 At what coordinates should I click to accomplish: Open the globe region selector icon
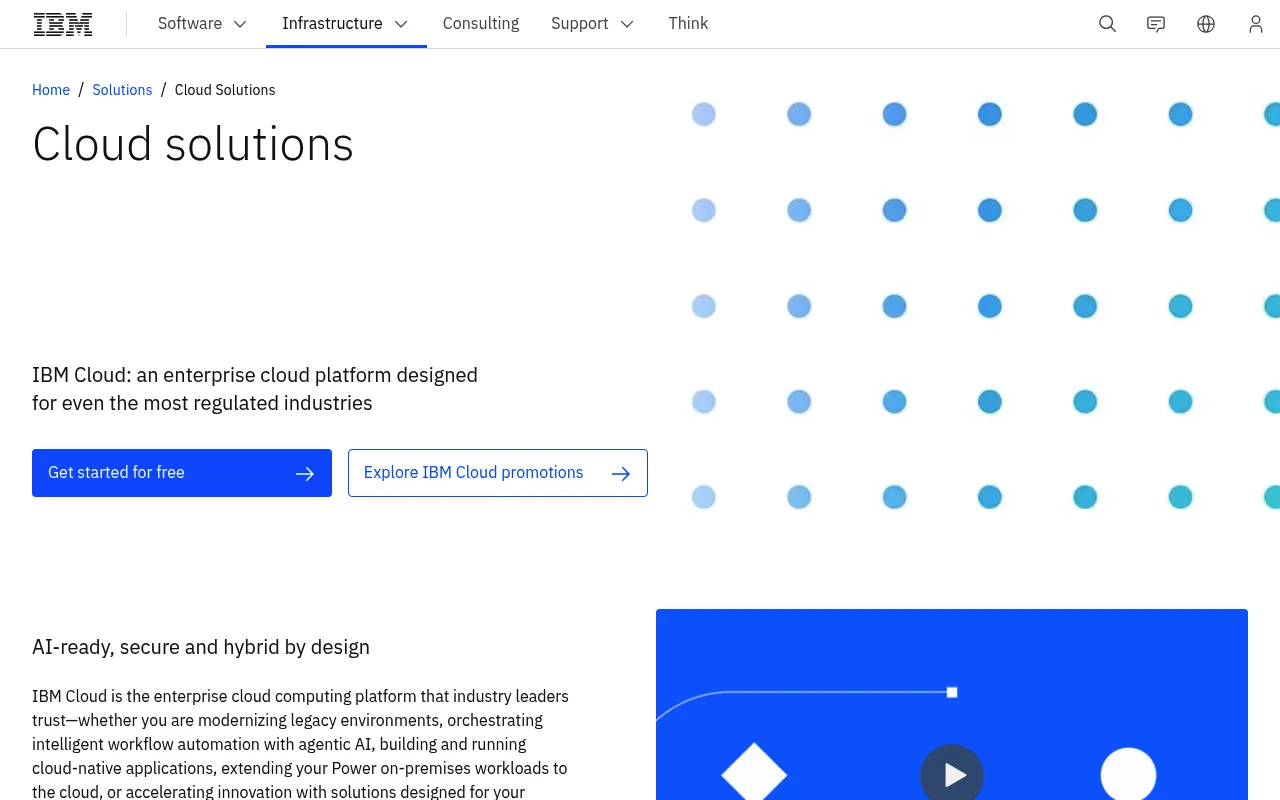coord(1206,24)
